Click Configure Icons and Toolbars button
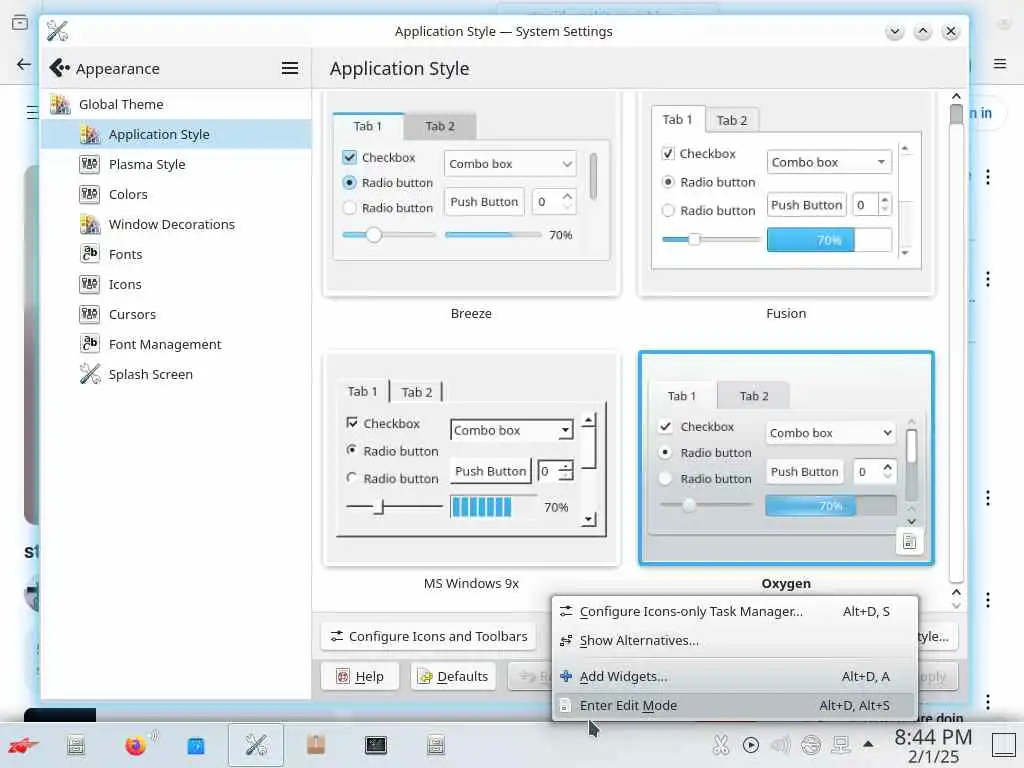Viewport: 1024px width, 768px height. pyautogui.click(x=428, y=636)
